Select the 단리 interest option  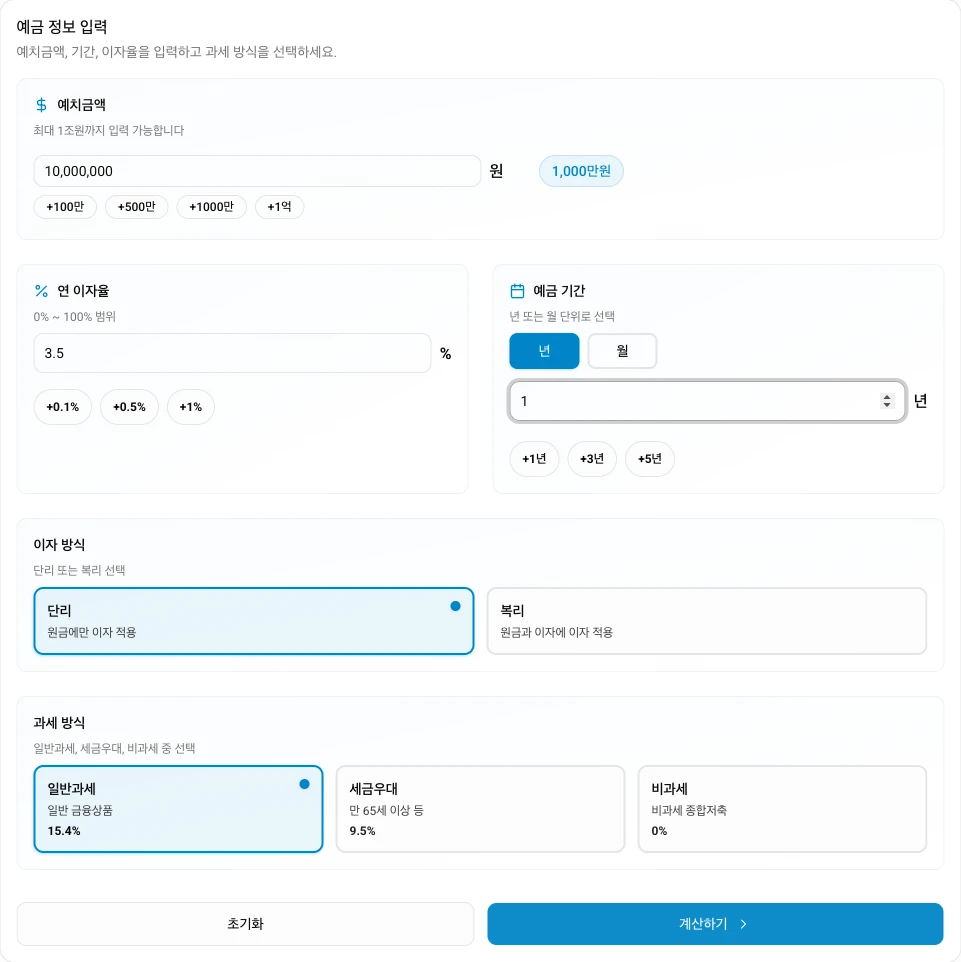[253, 621]
